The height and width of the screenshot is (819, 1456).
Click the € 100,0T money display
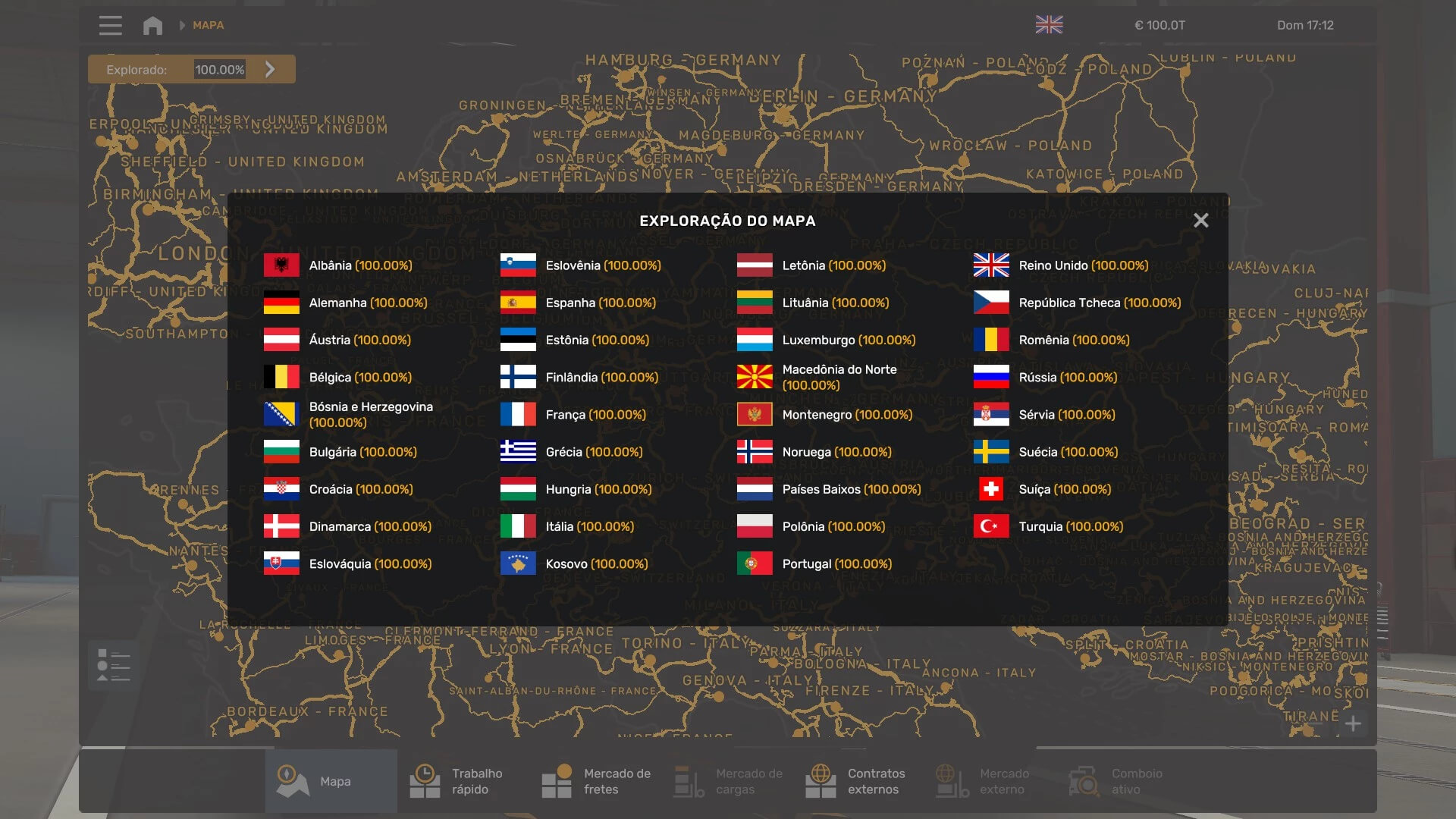tap(1159, 25)
